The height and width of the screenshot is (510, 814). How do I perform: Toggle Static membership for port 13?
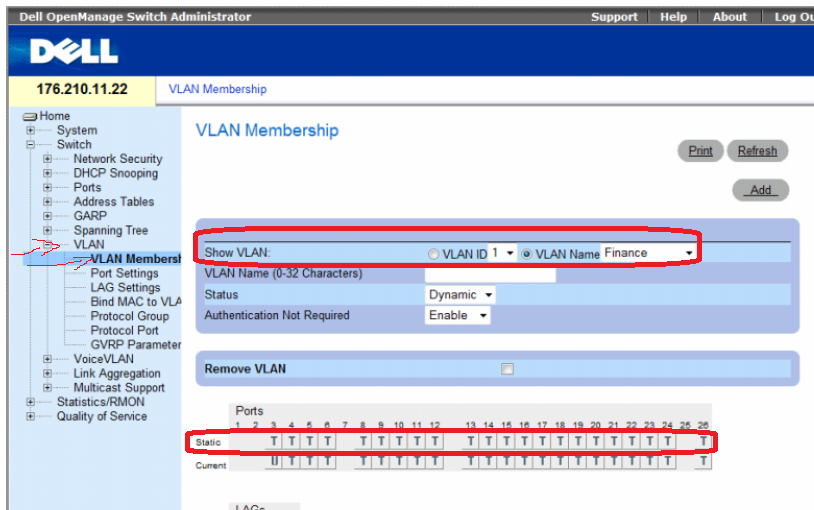[x=471, y=441]
